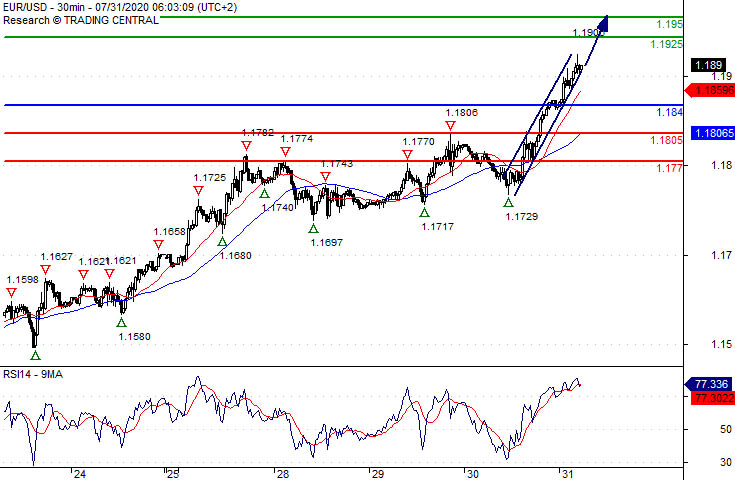This screenshot has height=480, width=735.
Task: Click the red down-triangle beneath 1.1806
Action: coord(450,126)
